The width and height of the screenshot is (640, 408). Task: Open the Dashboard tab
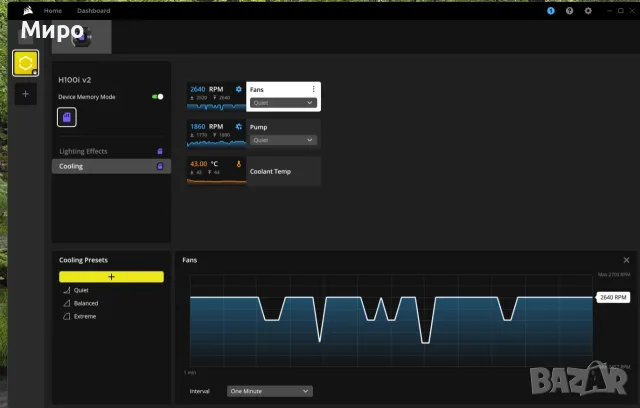pyautogui.click(x=93, y=11)
